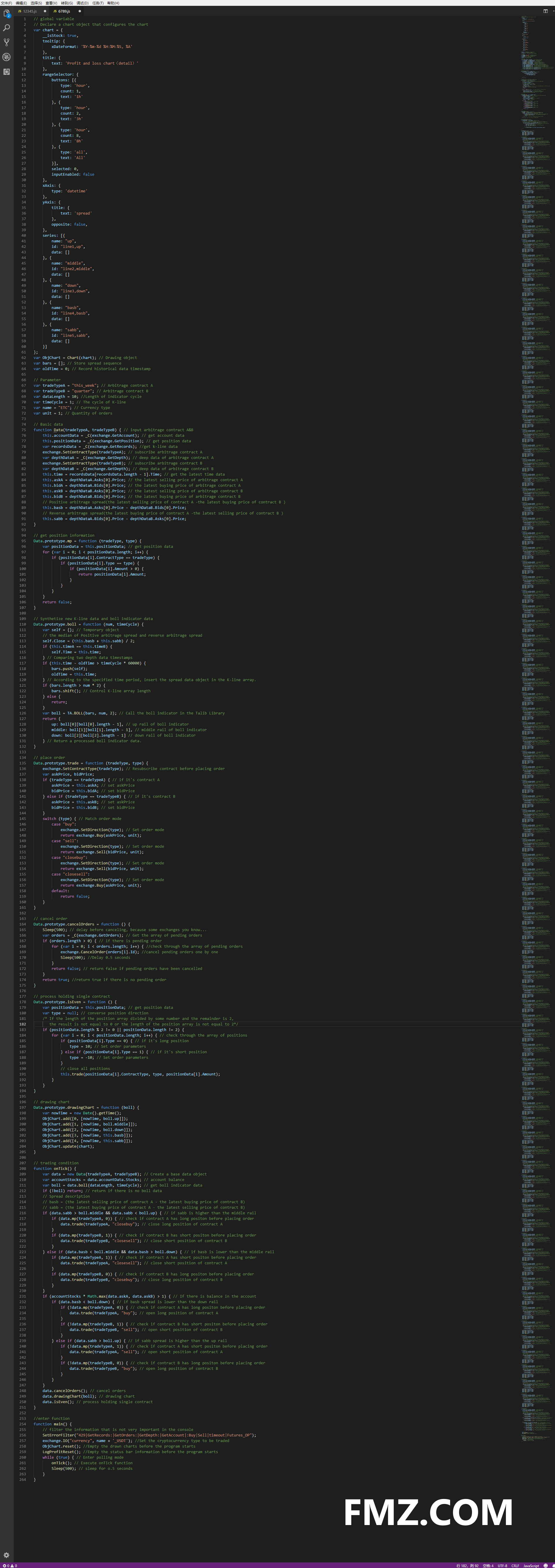555x1568 pixels.
Task: Open the 查看(V) menu
Action: (51, 3)
